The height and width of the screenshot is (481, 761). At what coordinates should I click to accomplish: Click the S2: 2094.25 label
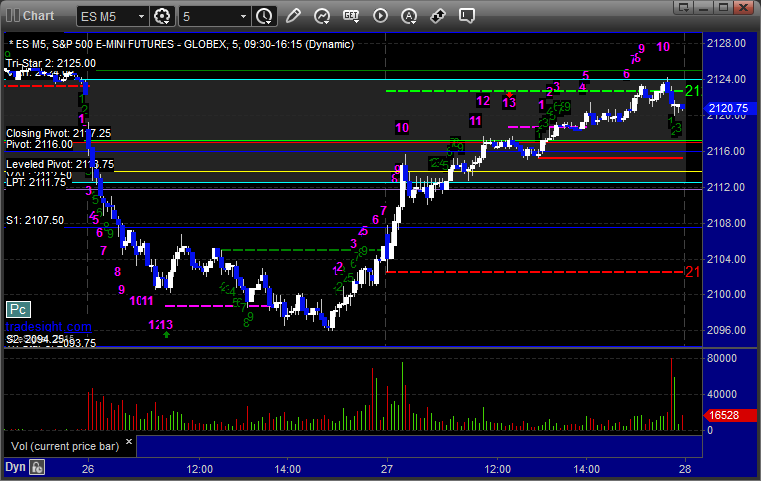(x=35, y=339)
